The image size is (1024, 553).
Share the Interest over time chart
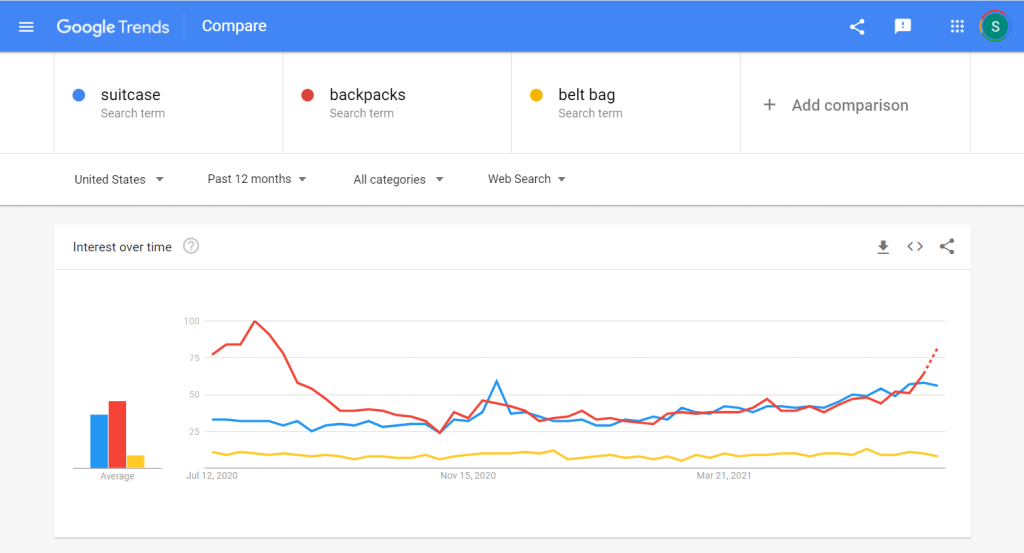coord(947,246)
